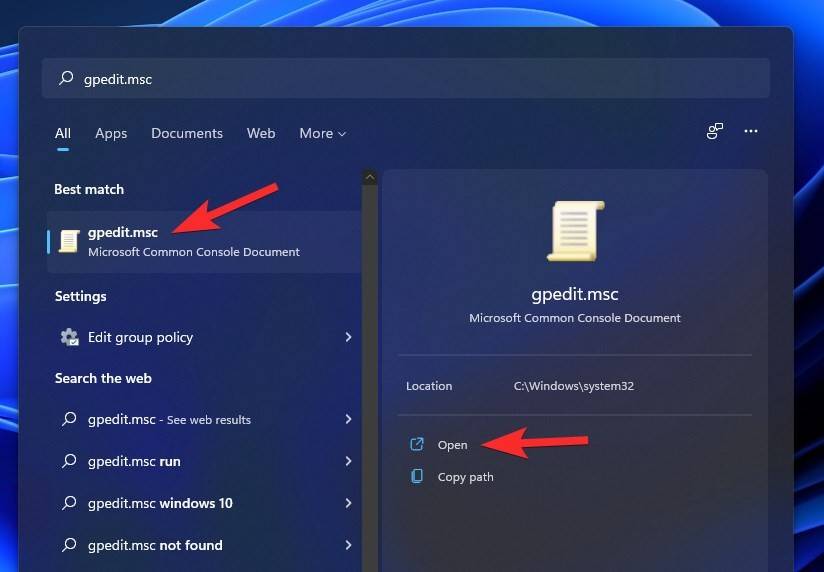Expand chevron for gpedit.msc See web results
Screen dimensions: 824x572
coord(348,418)
